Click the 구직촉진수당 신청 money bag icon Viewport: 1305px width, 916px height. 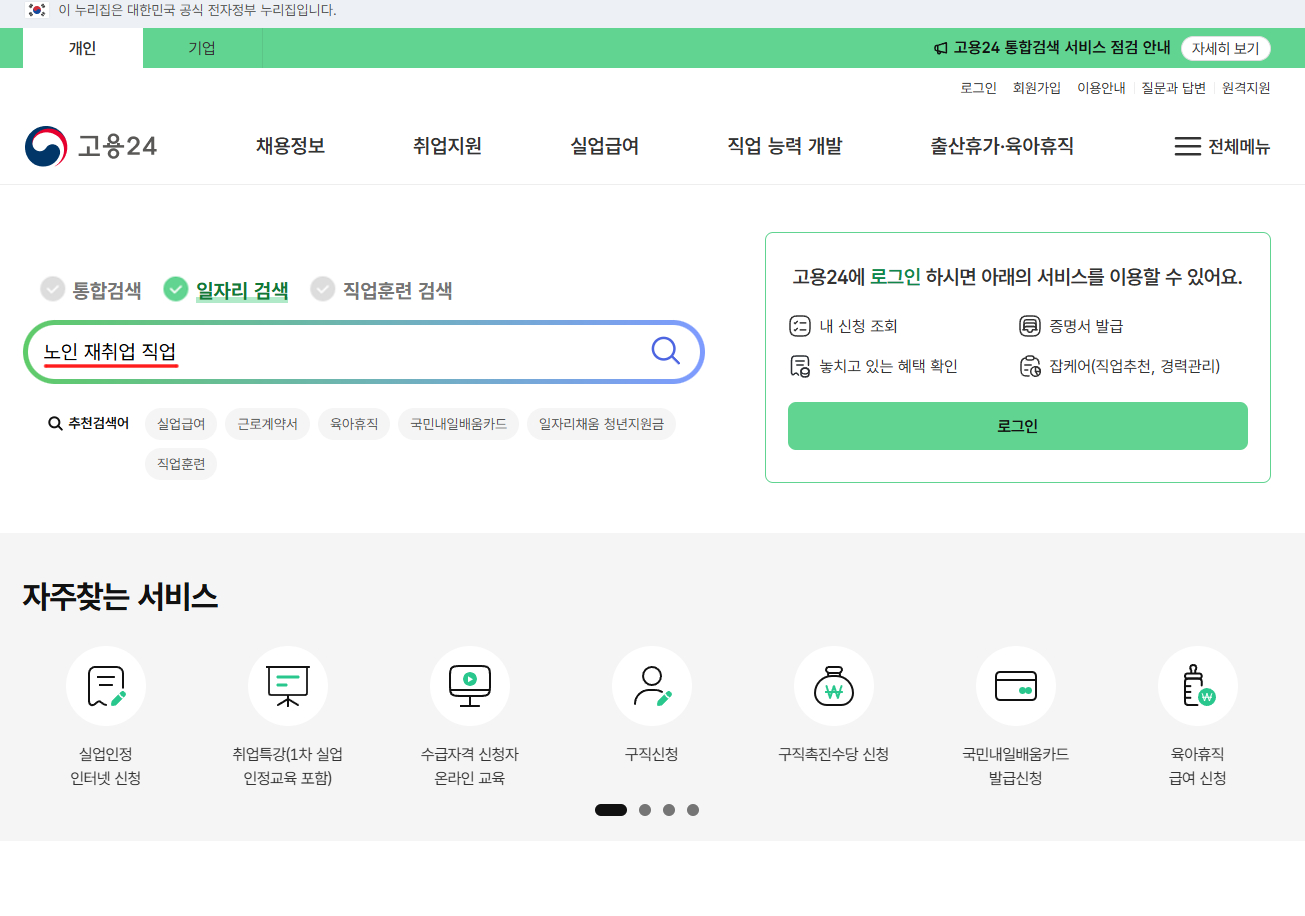pyautogui.click(x=834, y=686)
